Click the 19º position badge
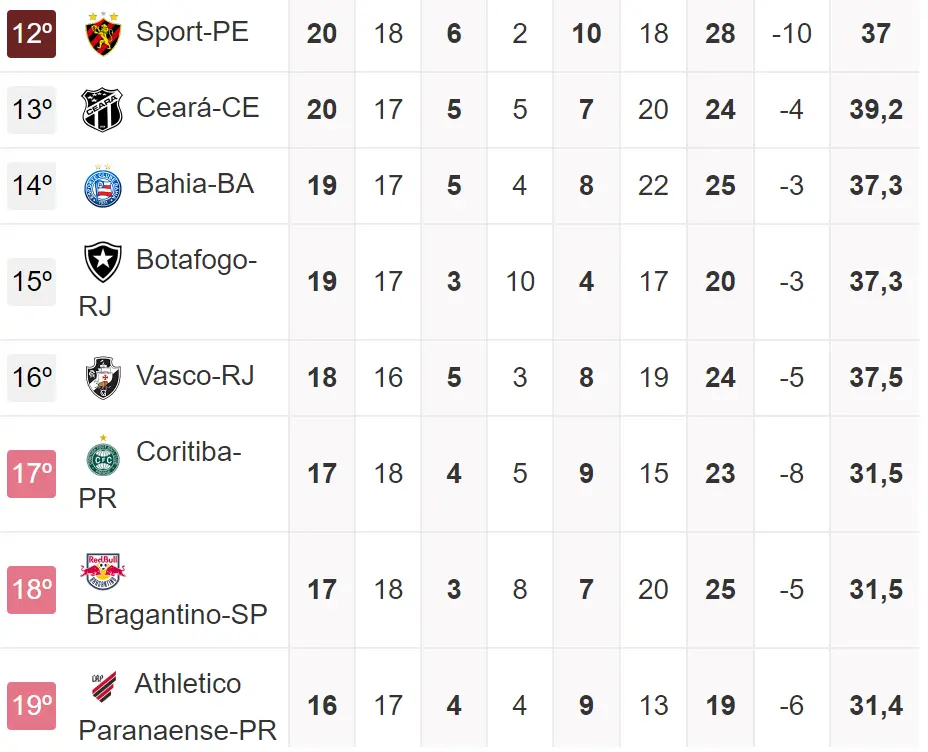 32,705
